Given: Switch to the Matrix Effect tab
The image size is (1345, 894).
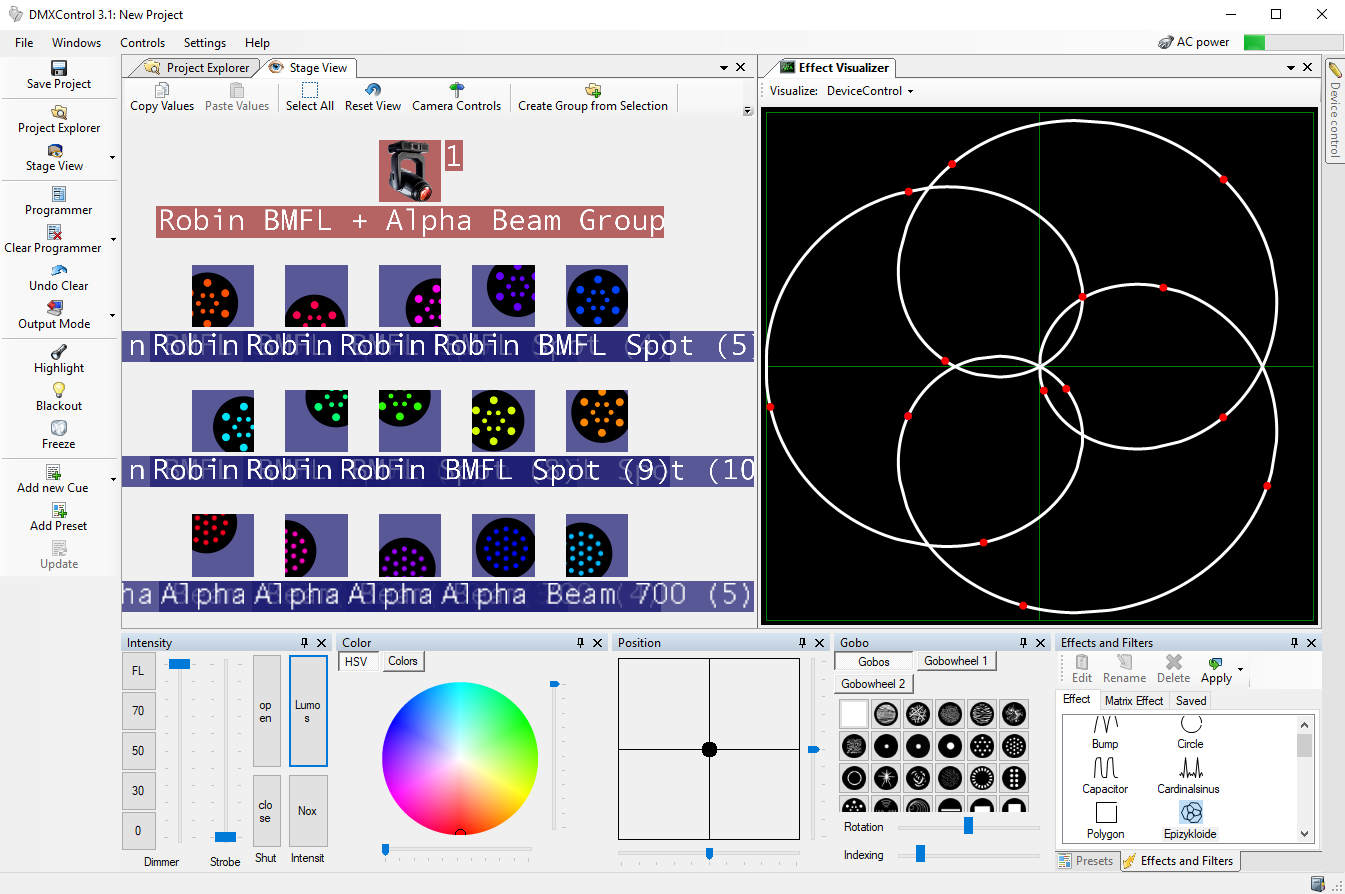Looking at the screenshot, I should click(1134, 701).
